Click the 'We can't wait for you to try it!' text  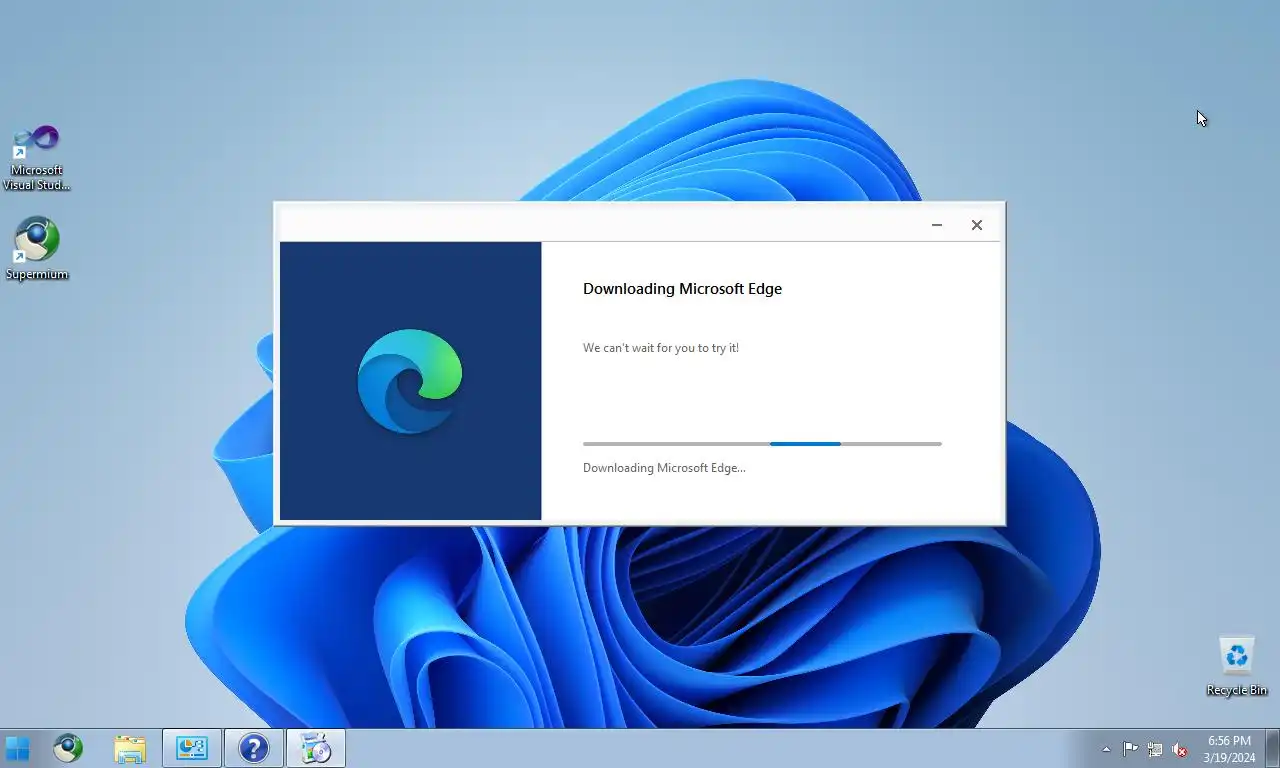[x=661, y=348]
